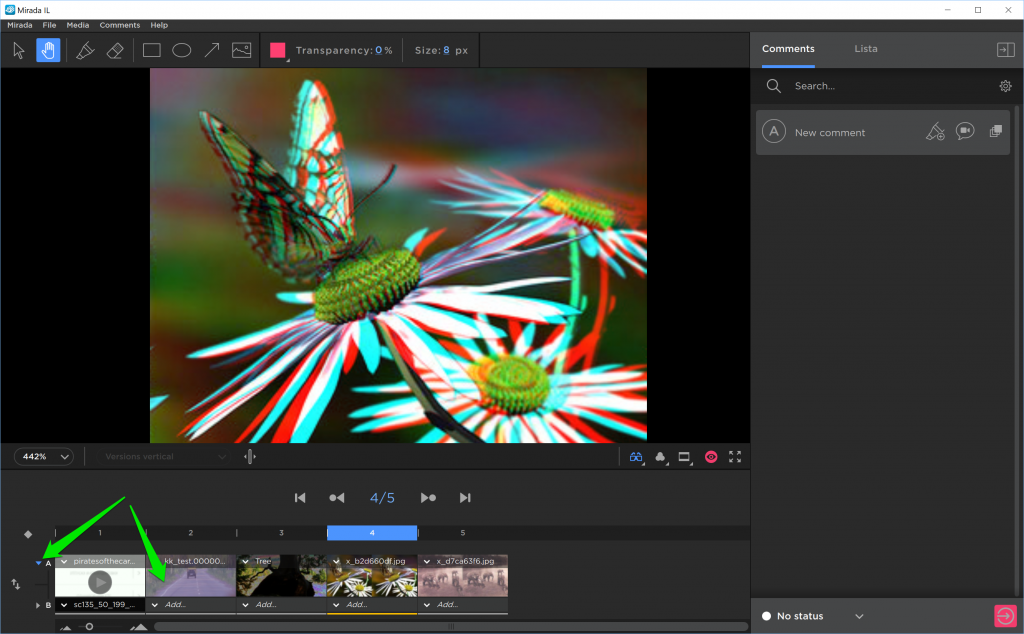Image resolution: width=1024 pixels, height=634 pixels.
Task: Toggle annotations visibility eye
Action: 711,457
